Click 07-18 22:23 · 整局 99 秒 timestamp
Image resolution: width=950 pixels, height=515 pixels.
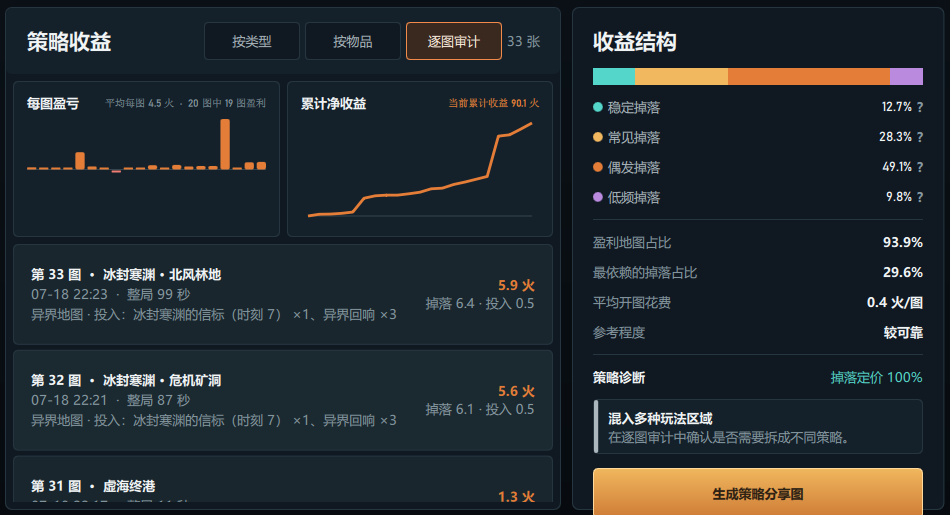coord(111,294)
